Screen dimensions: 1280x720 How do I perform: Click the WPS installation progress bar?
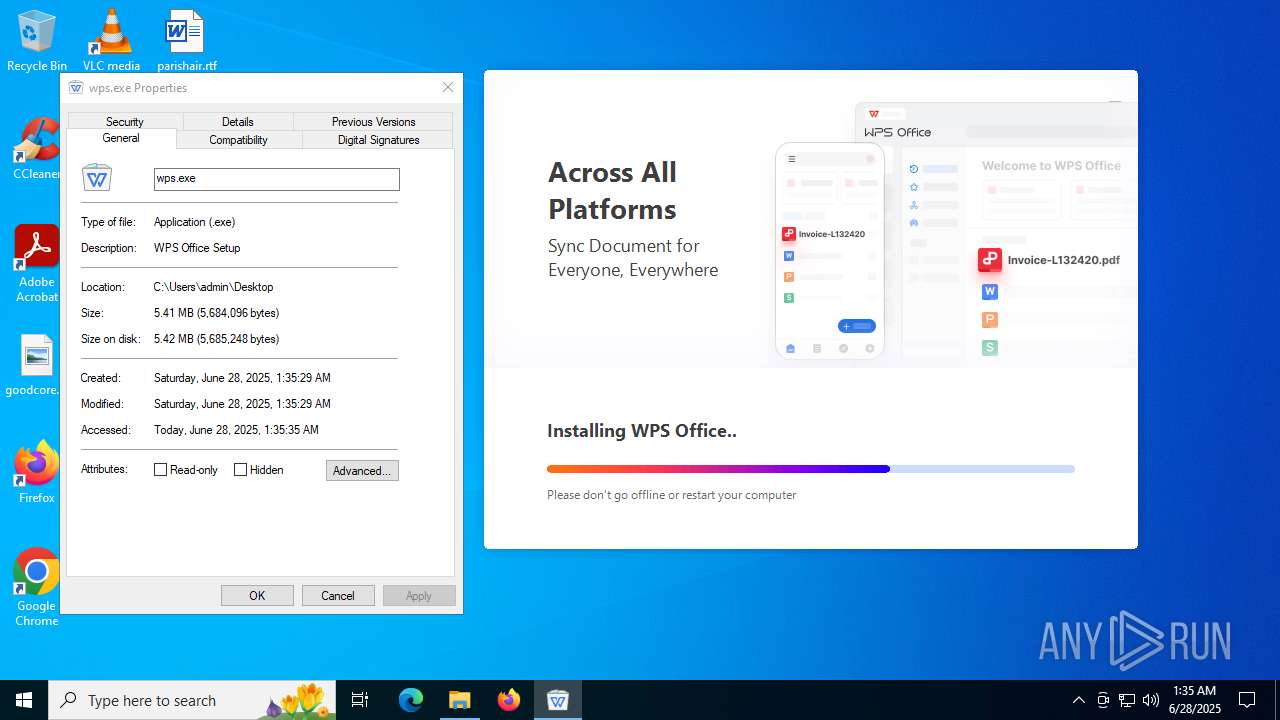811,469
